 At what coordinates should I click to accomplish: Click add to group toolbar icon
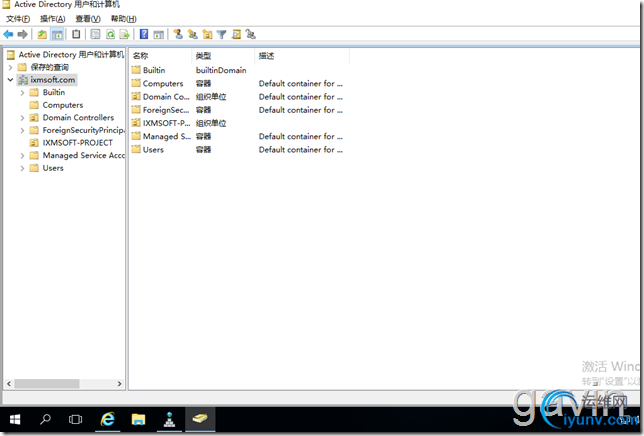pos(251,34)
